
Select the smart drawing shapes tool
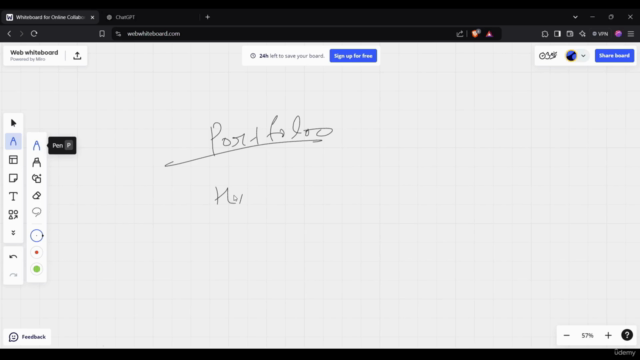point(36,178)
